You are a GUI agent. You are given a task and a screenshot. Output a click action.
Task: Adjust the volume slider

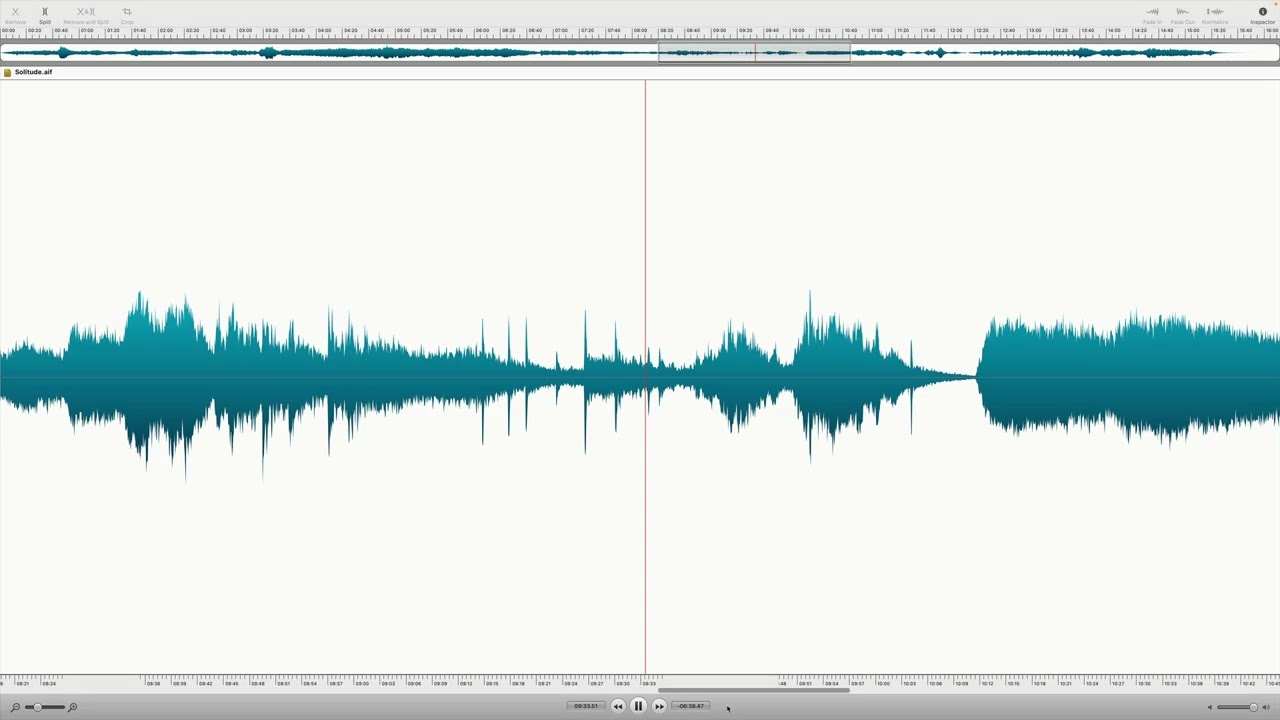point(1237,707)
